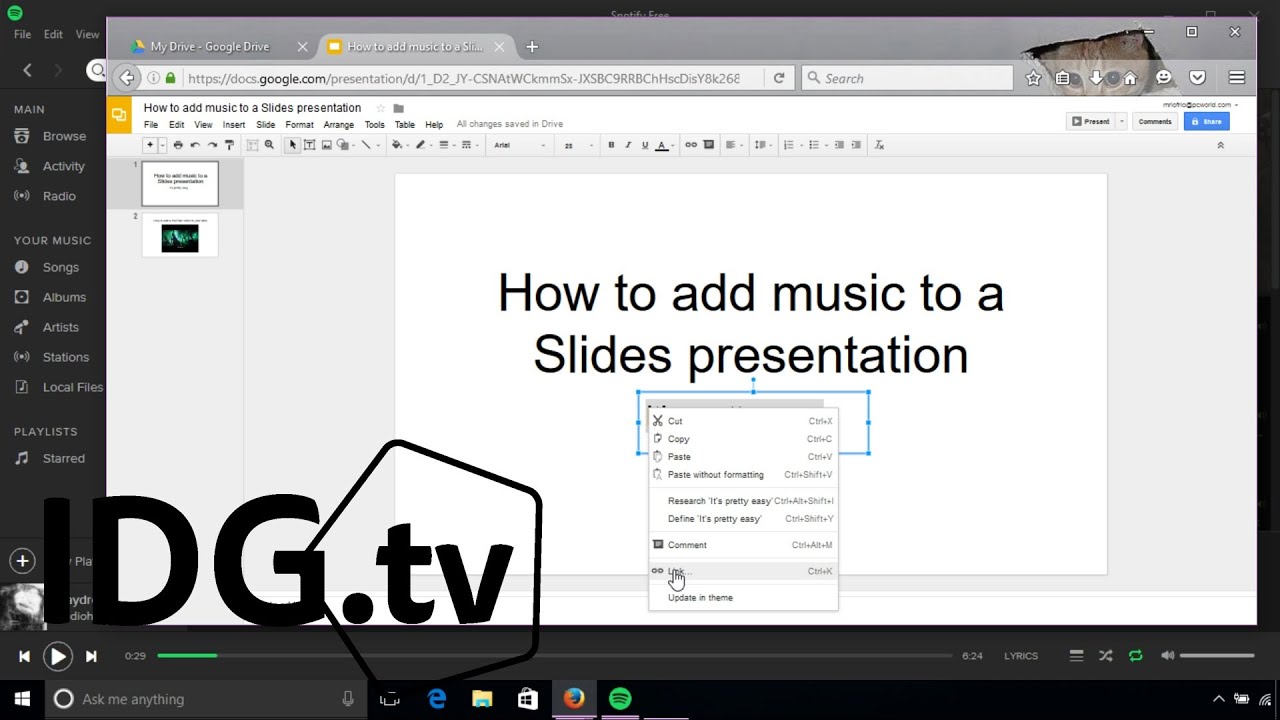Toggle Spotify repeat
Screen dimensions: 1280x720
(1135, 656)
